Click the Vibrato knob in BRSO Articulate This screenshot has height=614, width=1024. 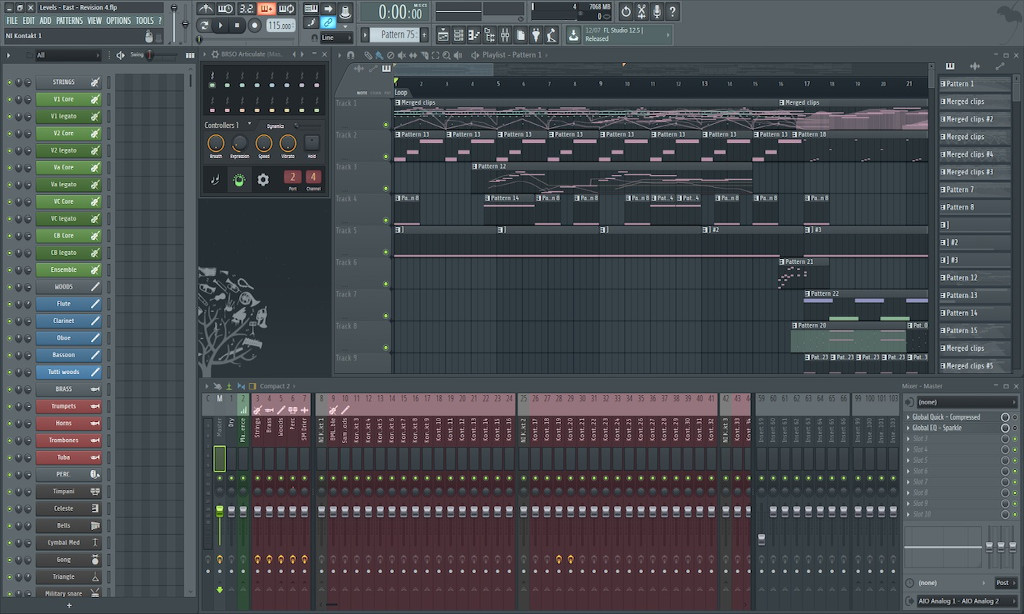pyautogui.click(x=288, y=144)
